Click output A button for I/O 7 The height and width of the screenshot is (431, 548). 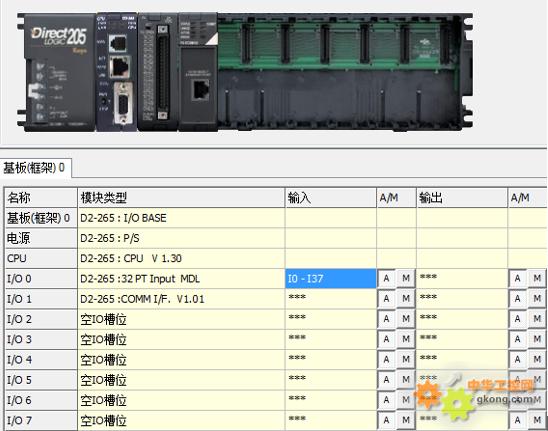(518, 420)
